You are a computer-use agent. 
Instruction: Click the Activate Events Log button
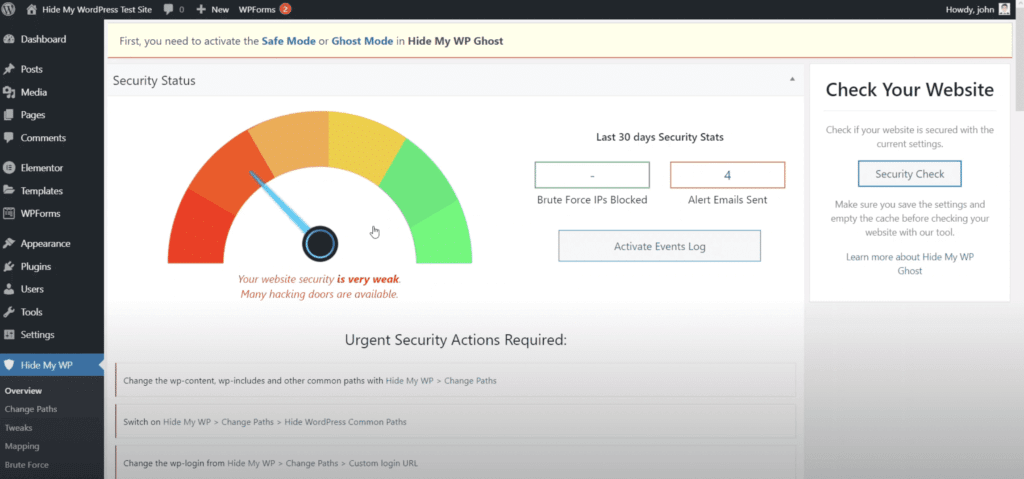pos(659,246)
